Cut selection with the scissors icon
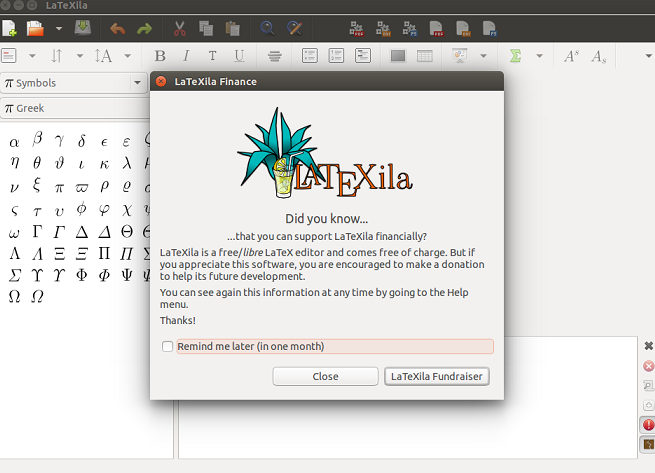Image resolution: width=655 pixels, height=473 pixels. coord(180,28)
